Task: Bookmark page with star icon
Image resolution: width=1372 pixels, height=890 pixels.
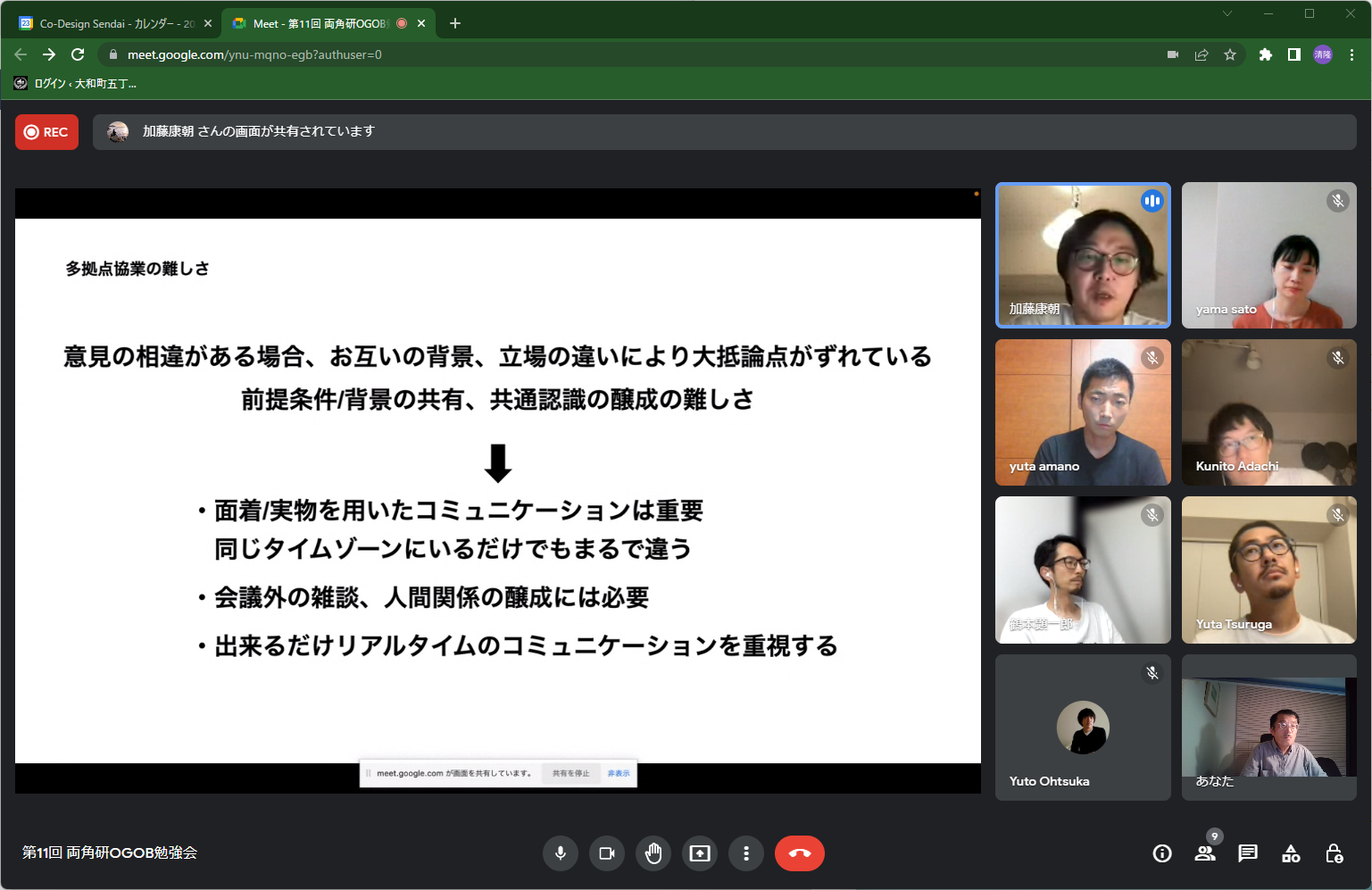Action: coord(1230,54)
